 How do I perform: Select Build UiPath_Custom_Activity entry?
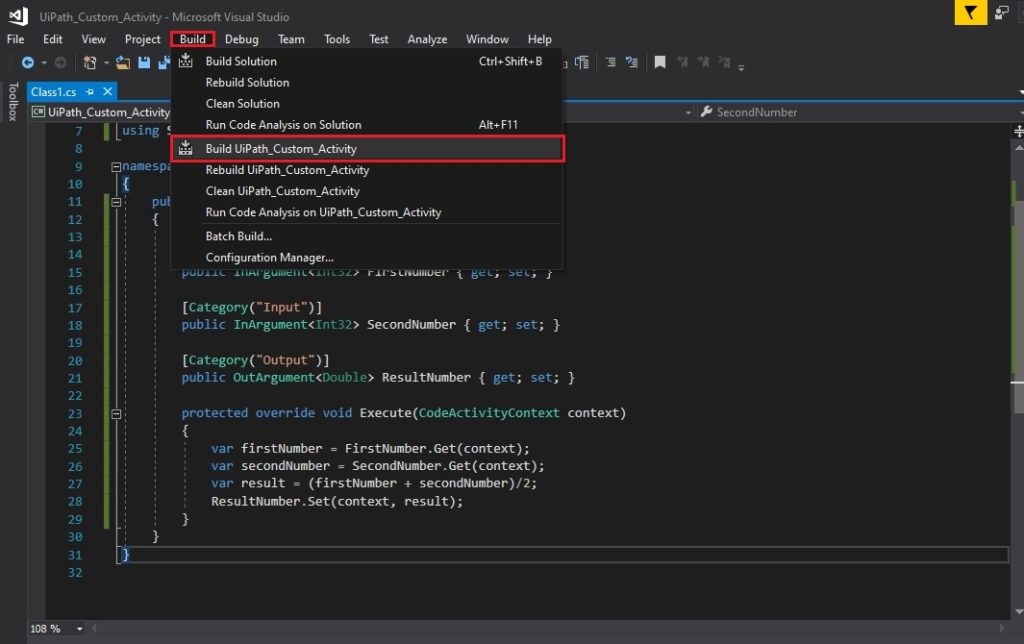pyautogui.click(x=367, y=149)
